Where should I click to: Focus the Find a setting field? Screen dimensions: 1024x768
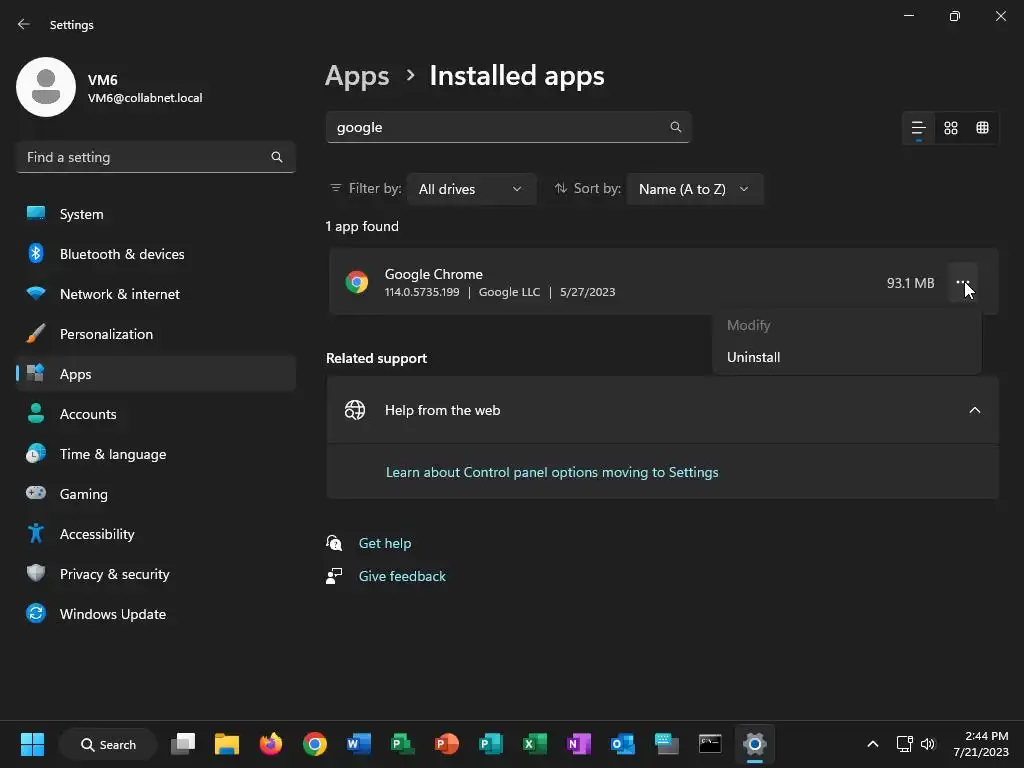coord(155,157)
